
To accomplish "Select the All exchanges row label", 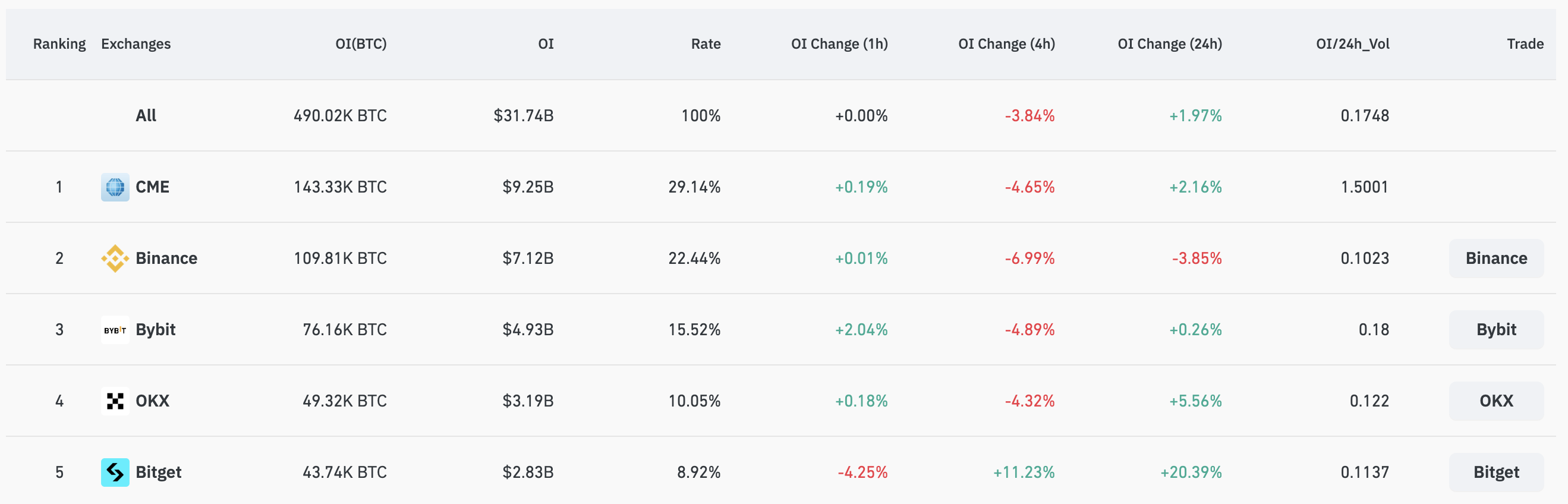I will tap(146, 116).
